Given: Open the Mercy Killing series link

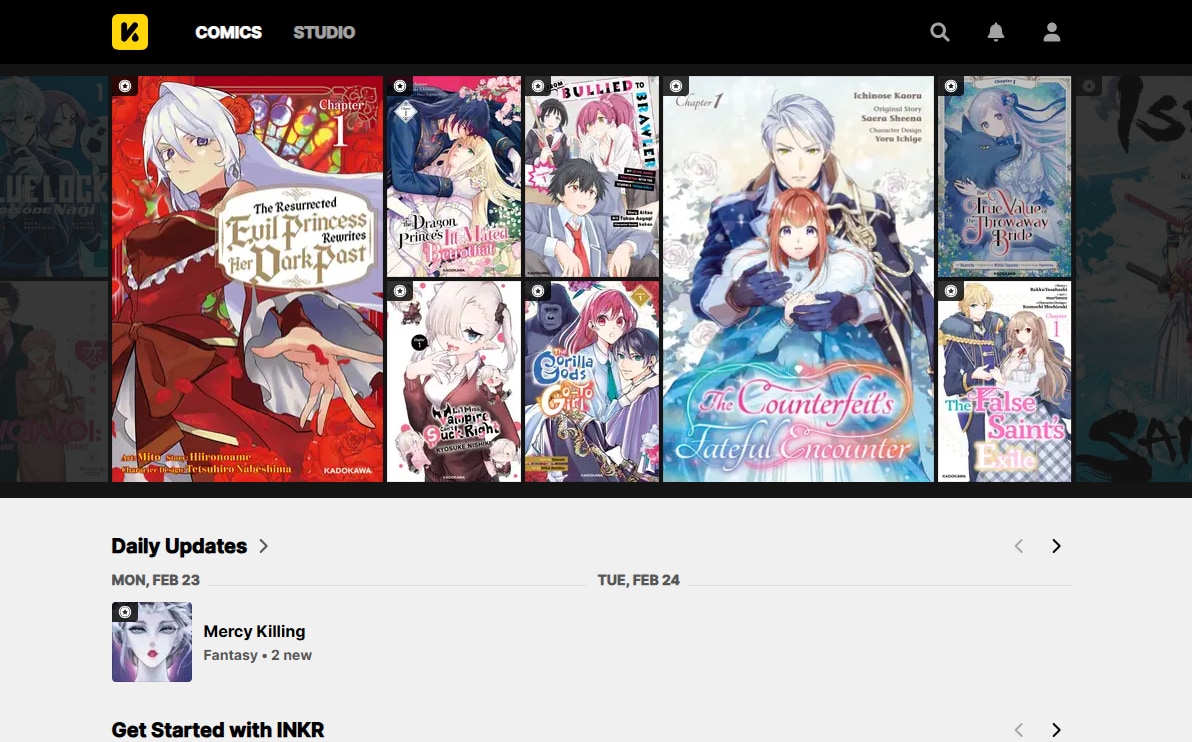Looking at the screenshot, I should (254, 631).
